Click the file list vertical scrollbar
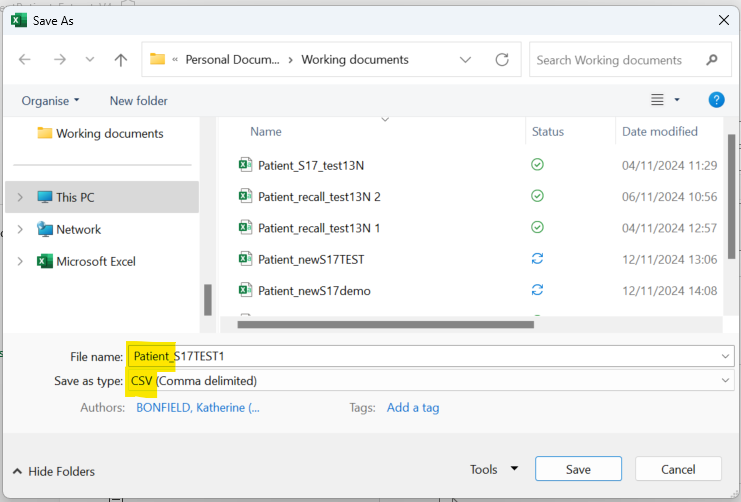 [x=731, y=197]
